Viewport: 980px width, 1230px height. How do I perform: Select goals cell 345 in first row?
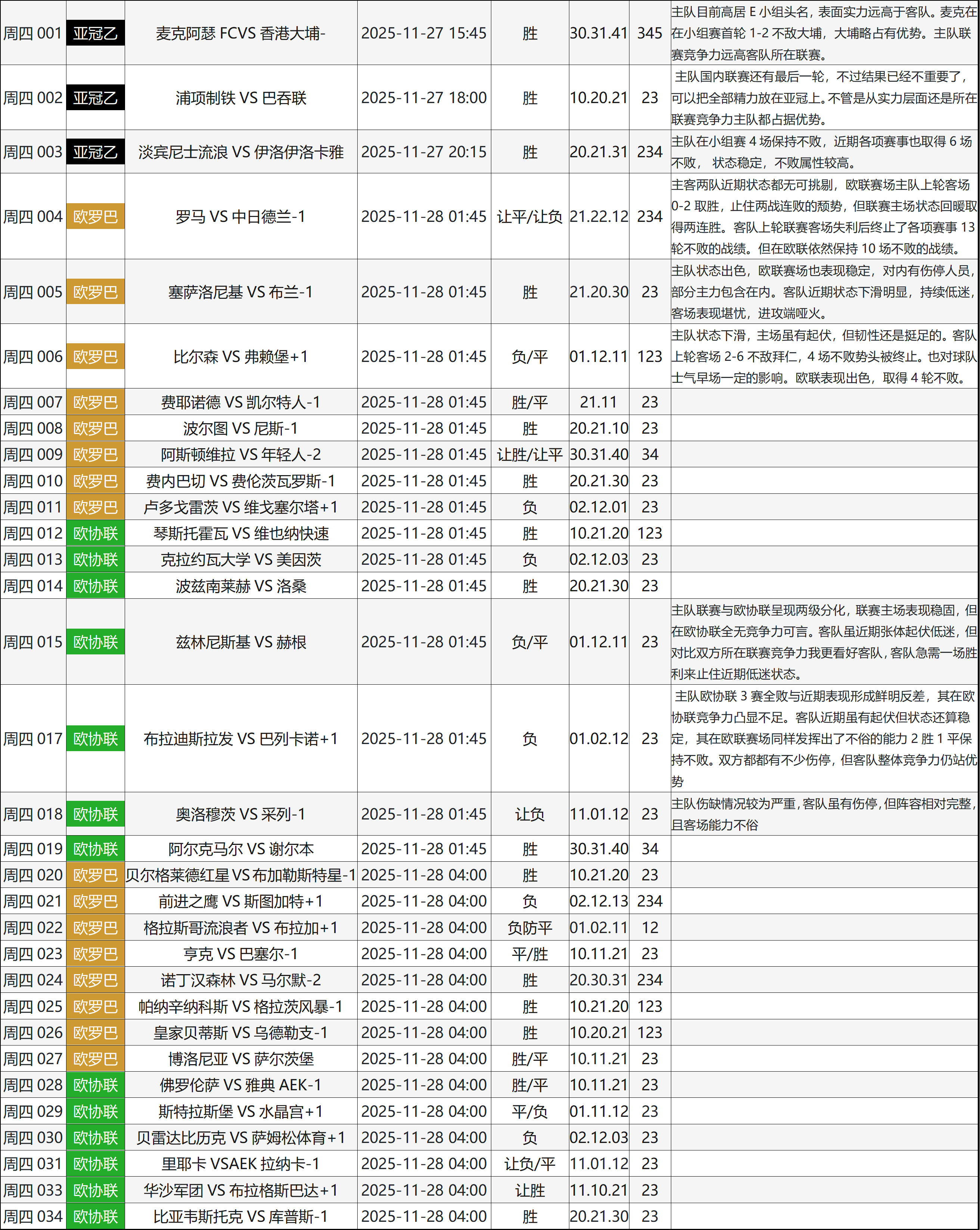click(x=649, y=33)
